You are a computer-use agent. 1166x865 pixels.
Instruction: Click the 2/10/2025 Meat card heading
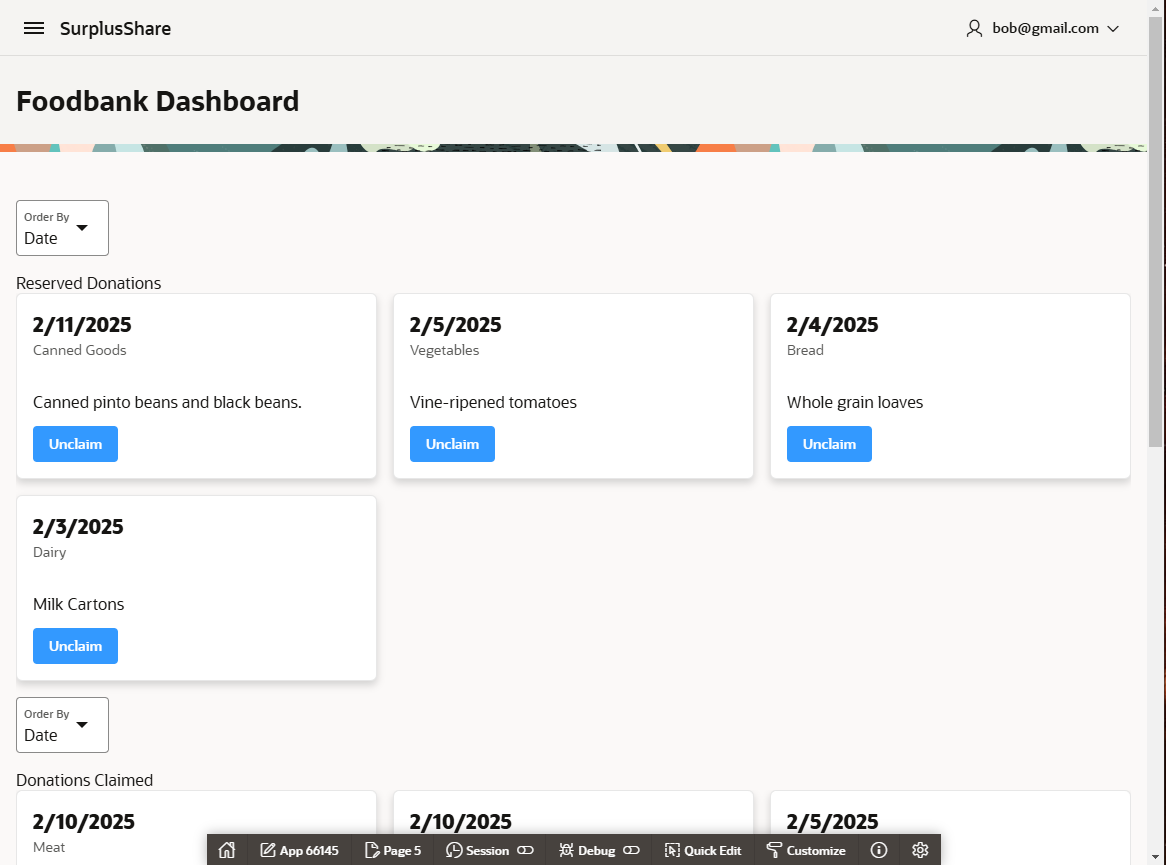pos(83,822)
